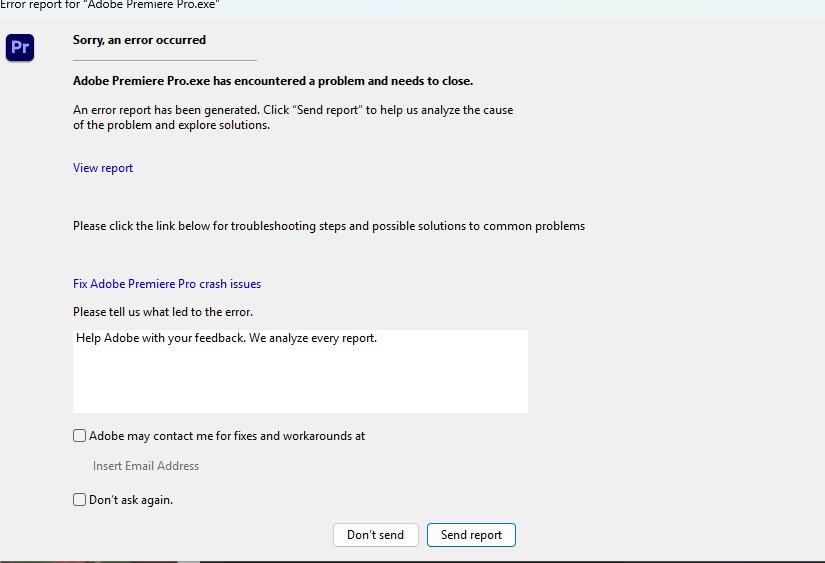Click the 'needs to close' message text
Screen dimensions: 825x563
[273, 81]
